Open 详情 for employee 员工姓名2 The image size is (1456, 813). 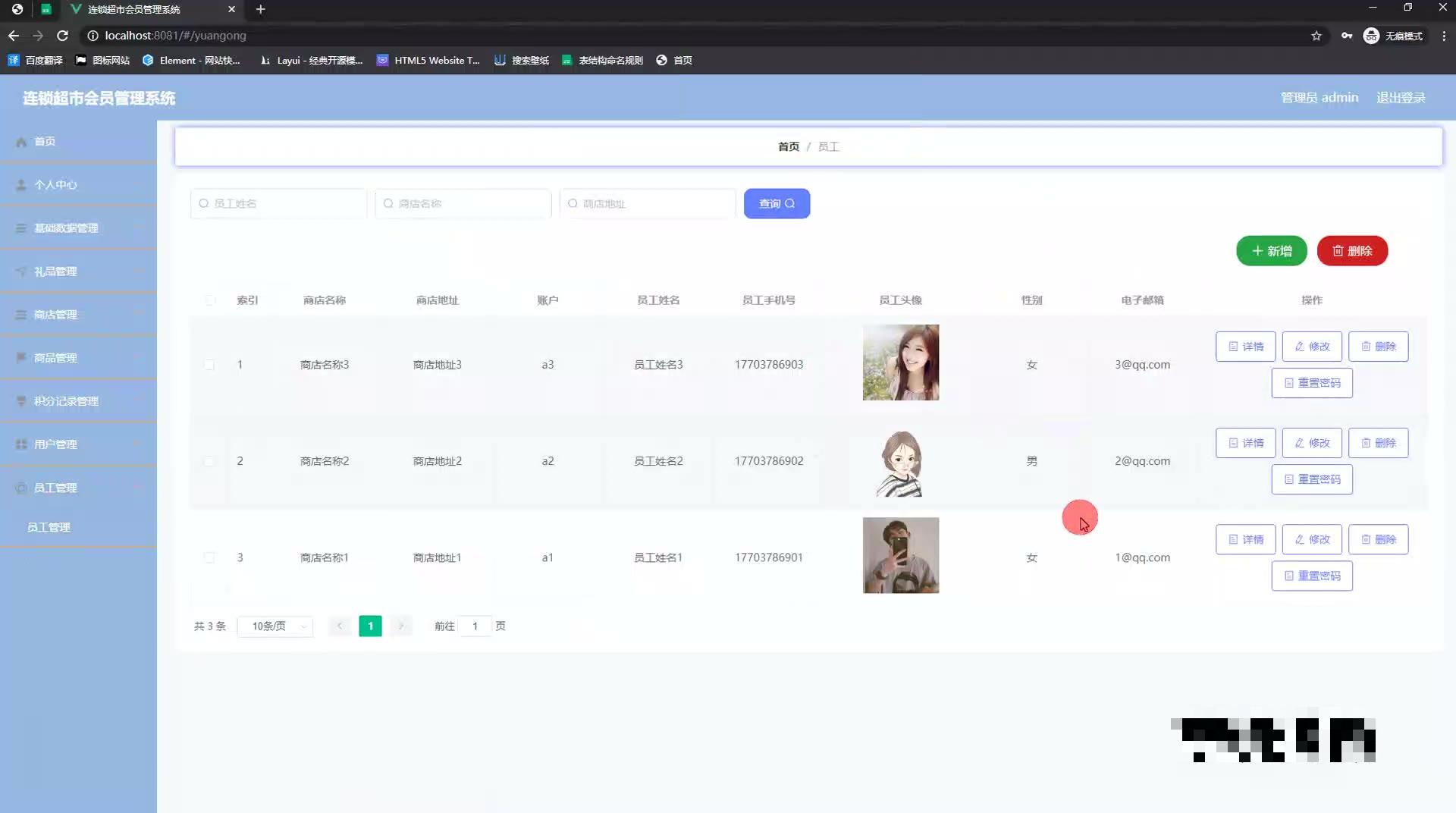pos(1245,443)
